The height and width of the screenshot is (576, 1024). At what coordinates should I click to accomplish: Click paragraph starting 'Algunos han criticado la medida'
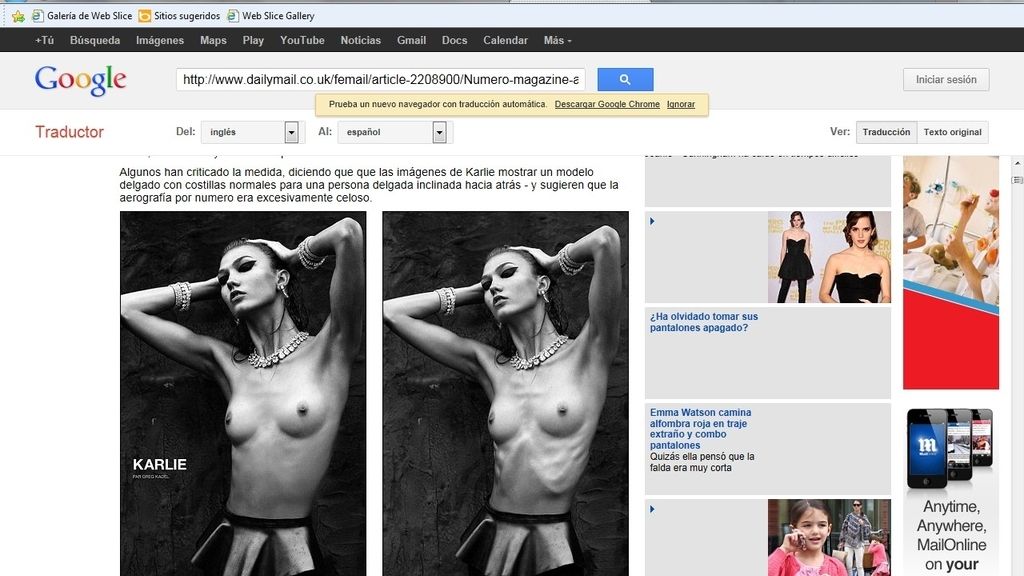369,185
